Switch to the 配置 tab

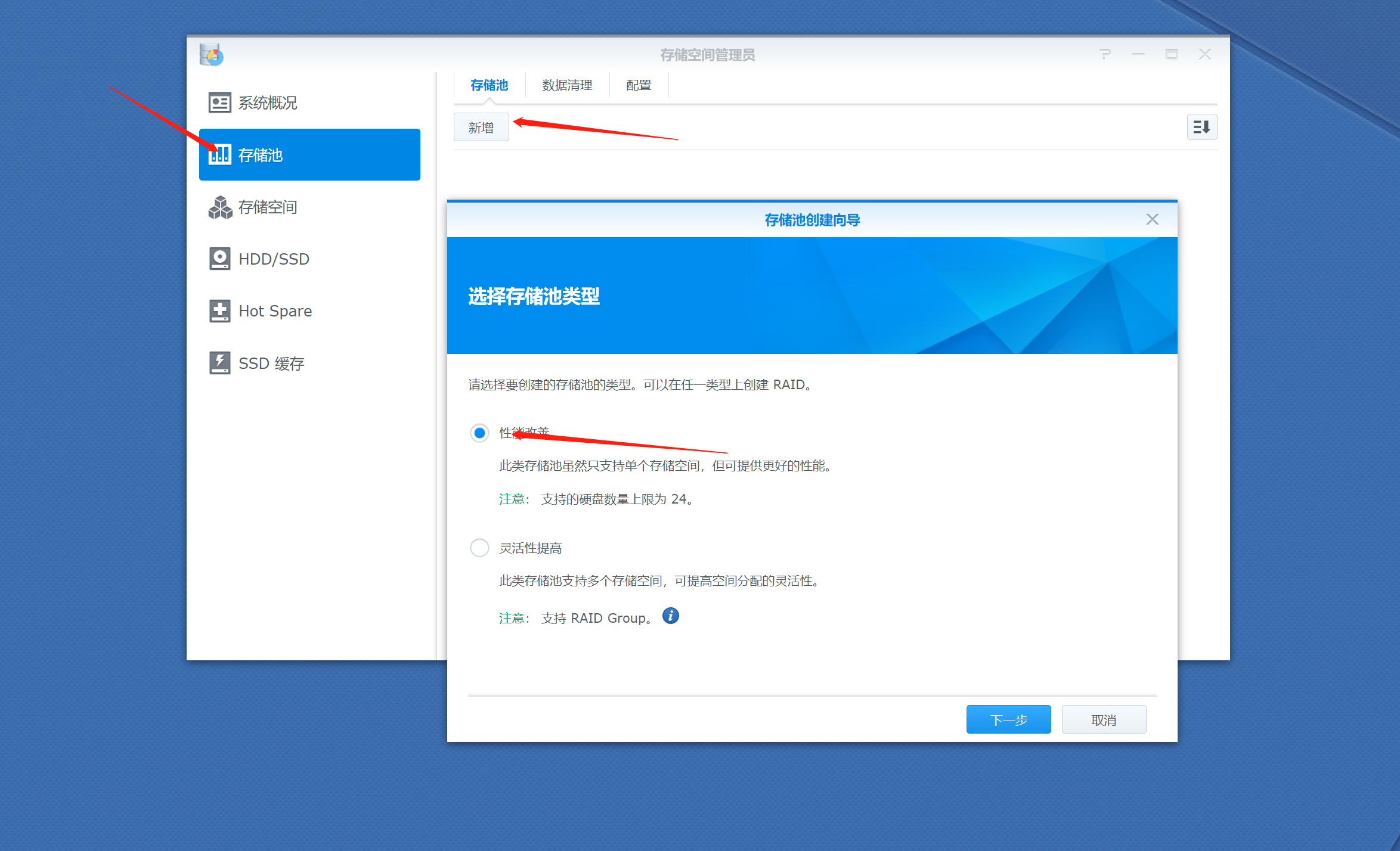coord(638,85)
